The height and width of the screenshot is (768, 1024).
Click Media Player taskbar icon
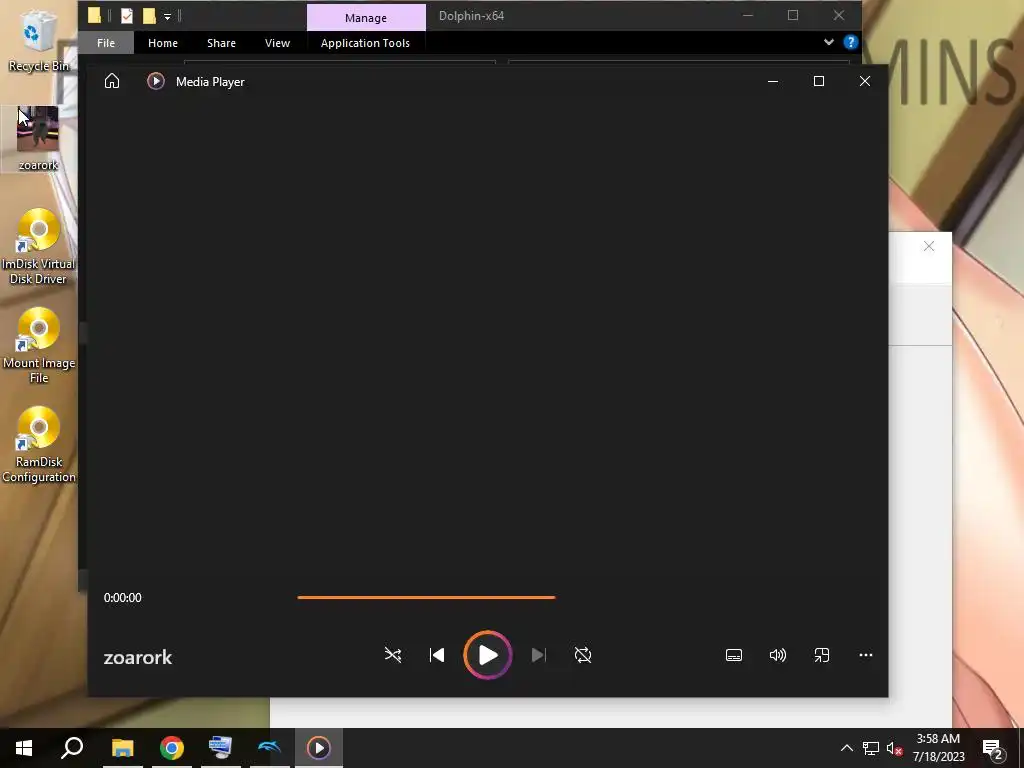click(x=319, y=748)
